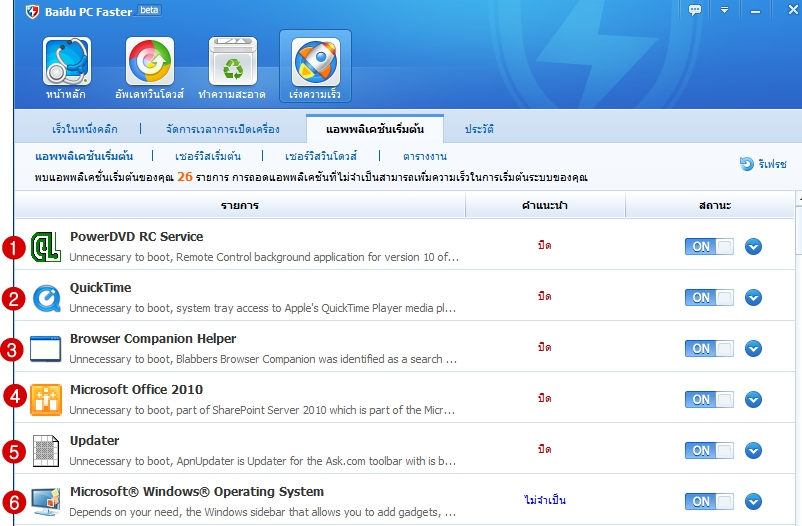Click the QuickTime app icon
The height and width of the screenshot is (526, 802).
pyautogui.click(x=46, y=298)
